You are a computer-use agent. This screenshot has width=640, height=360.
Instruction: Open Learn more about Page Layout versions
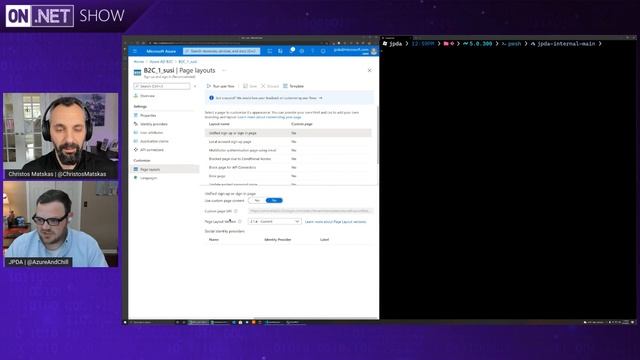click(x=336, y=222)
